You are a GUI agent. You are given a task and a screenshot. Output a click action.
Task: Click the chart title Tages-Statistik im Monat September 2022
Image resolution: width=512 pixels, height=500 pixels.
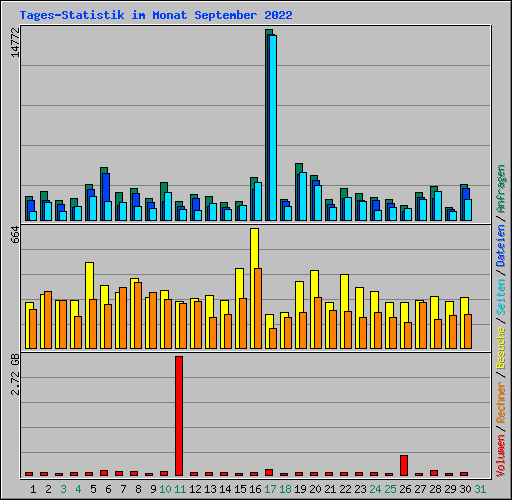click(x=156, y=15)
